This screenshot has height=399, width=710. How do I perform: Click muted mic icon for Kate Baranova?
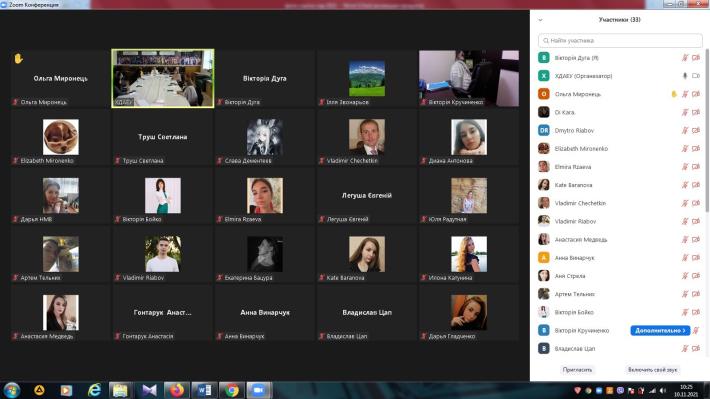pyautogui.click(x=685, y=185)
